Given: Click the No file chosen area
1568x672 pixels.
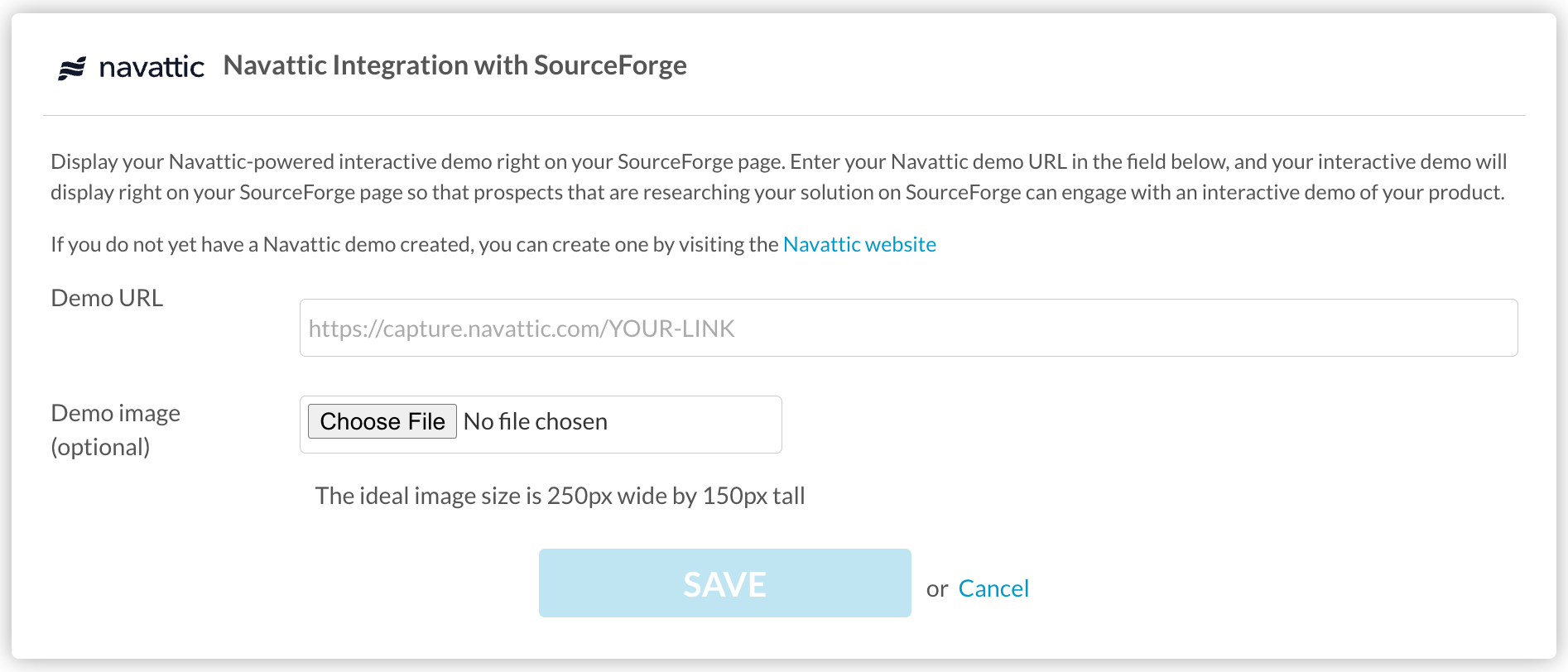Looking at the screenshot, I should [x=535, y=422].
